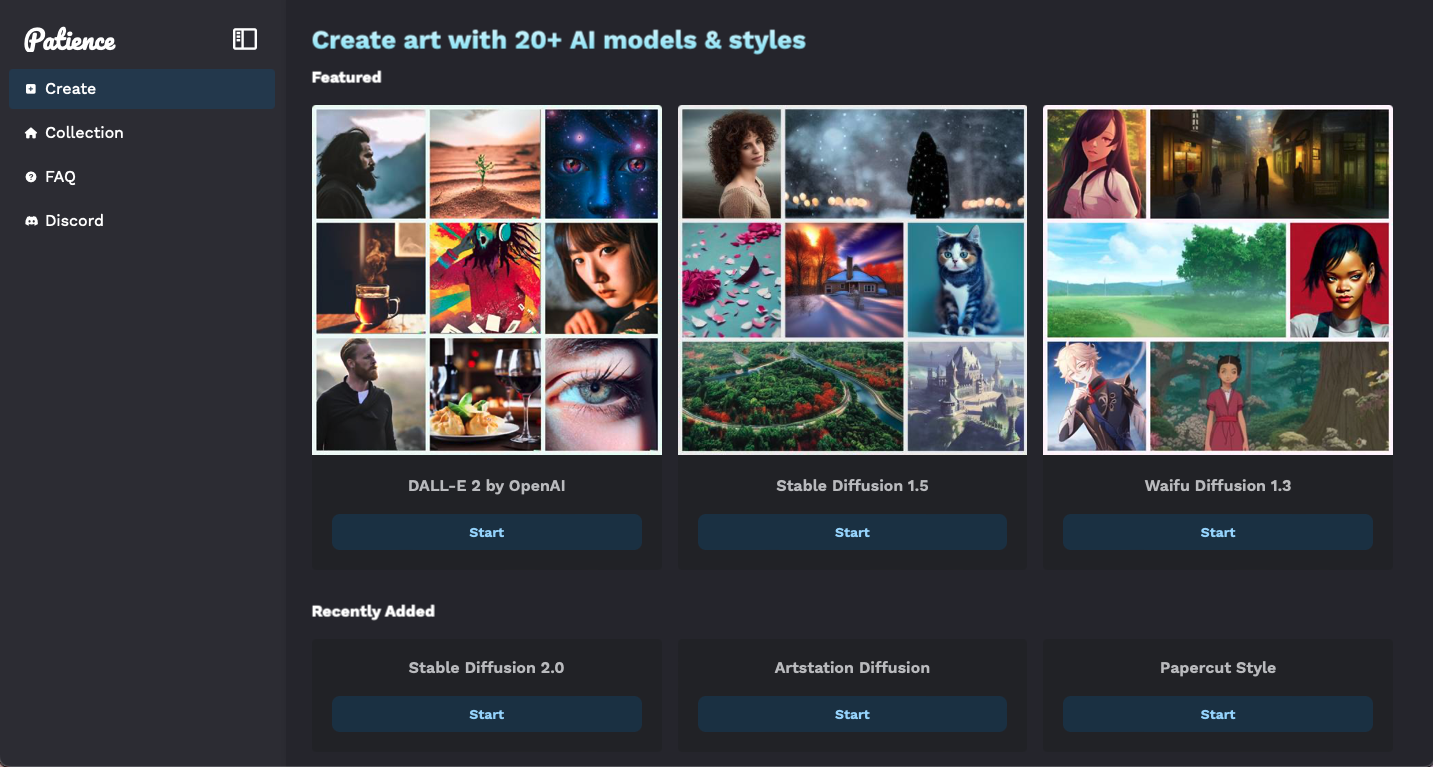Viewport: 1433px width, 767px height.
Task: Open the Collection menu item
Action: tap(84, 133)
